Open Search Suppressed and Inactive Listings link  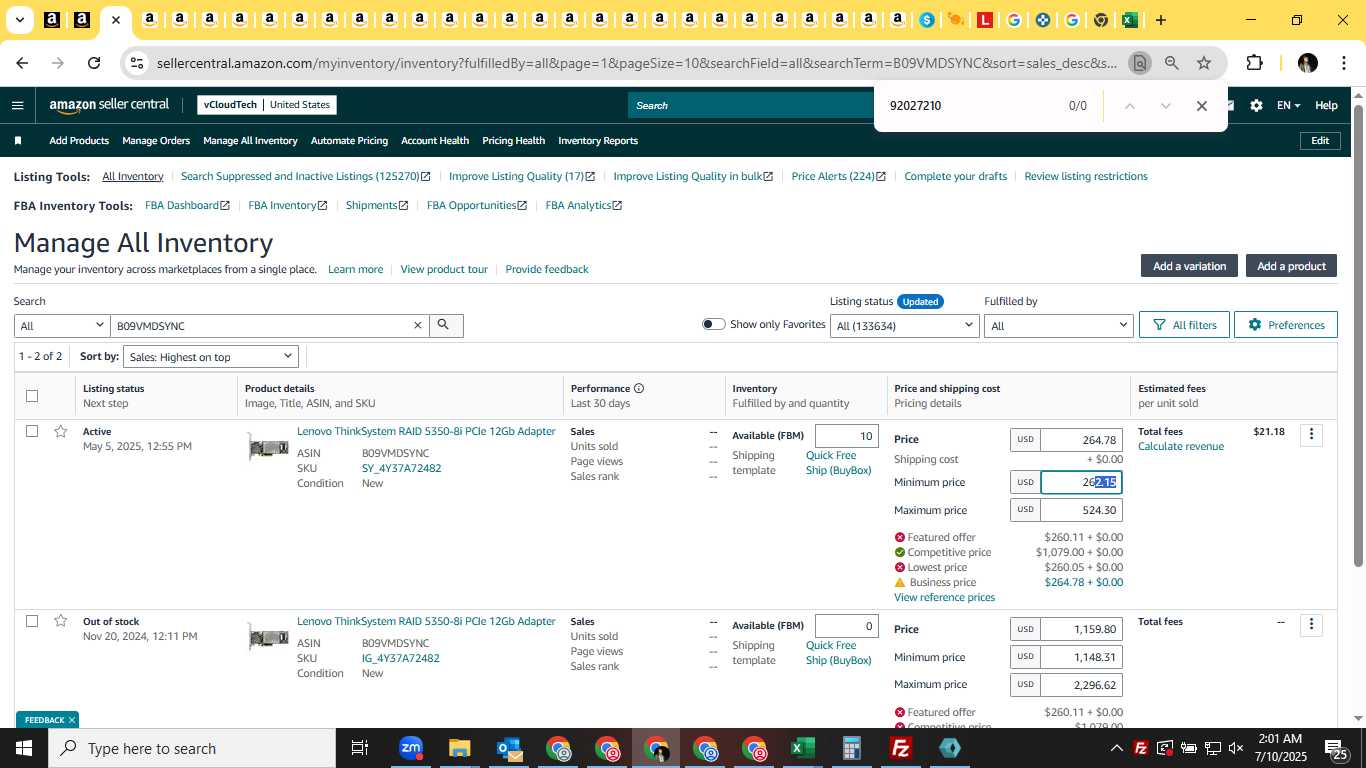(306, 176)
